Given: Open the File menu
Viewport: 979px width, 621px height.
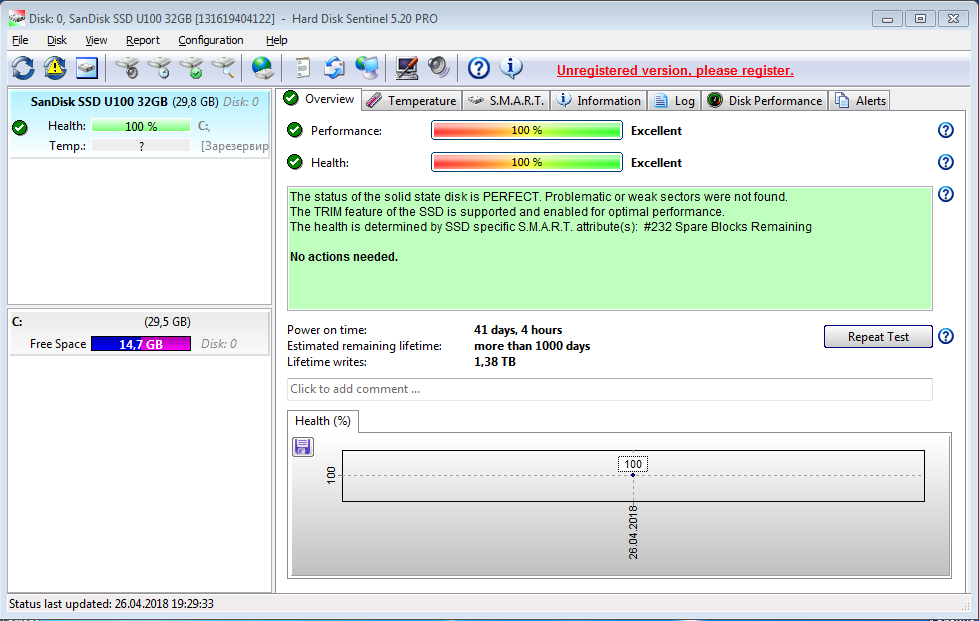Looking at the screenshot, I should 20,40.
